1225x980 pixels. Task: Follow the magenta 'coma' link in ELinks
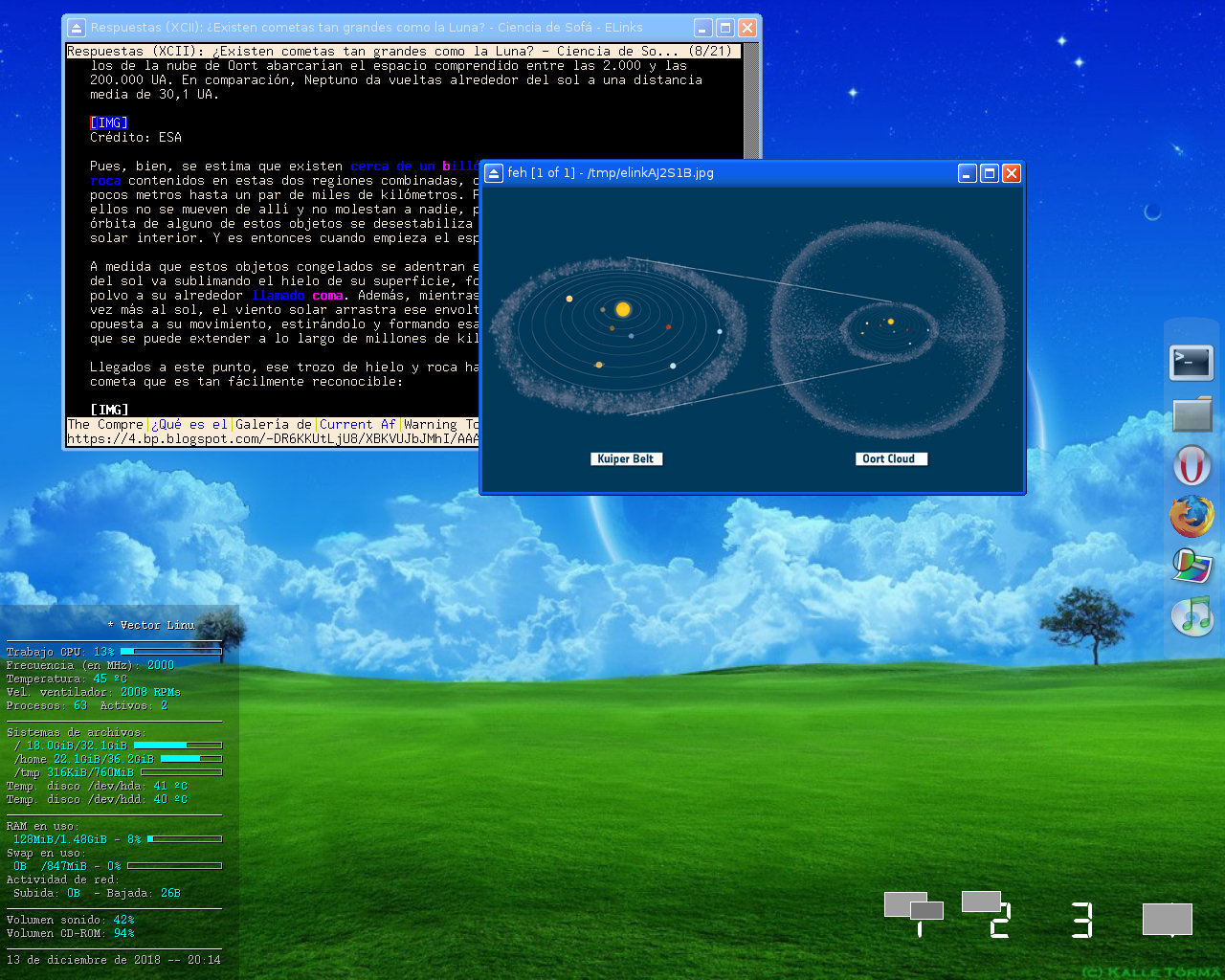point(327,296)
